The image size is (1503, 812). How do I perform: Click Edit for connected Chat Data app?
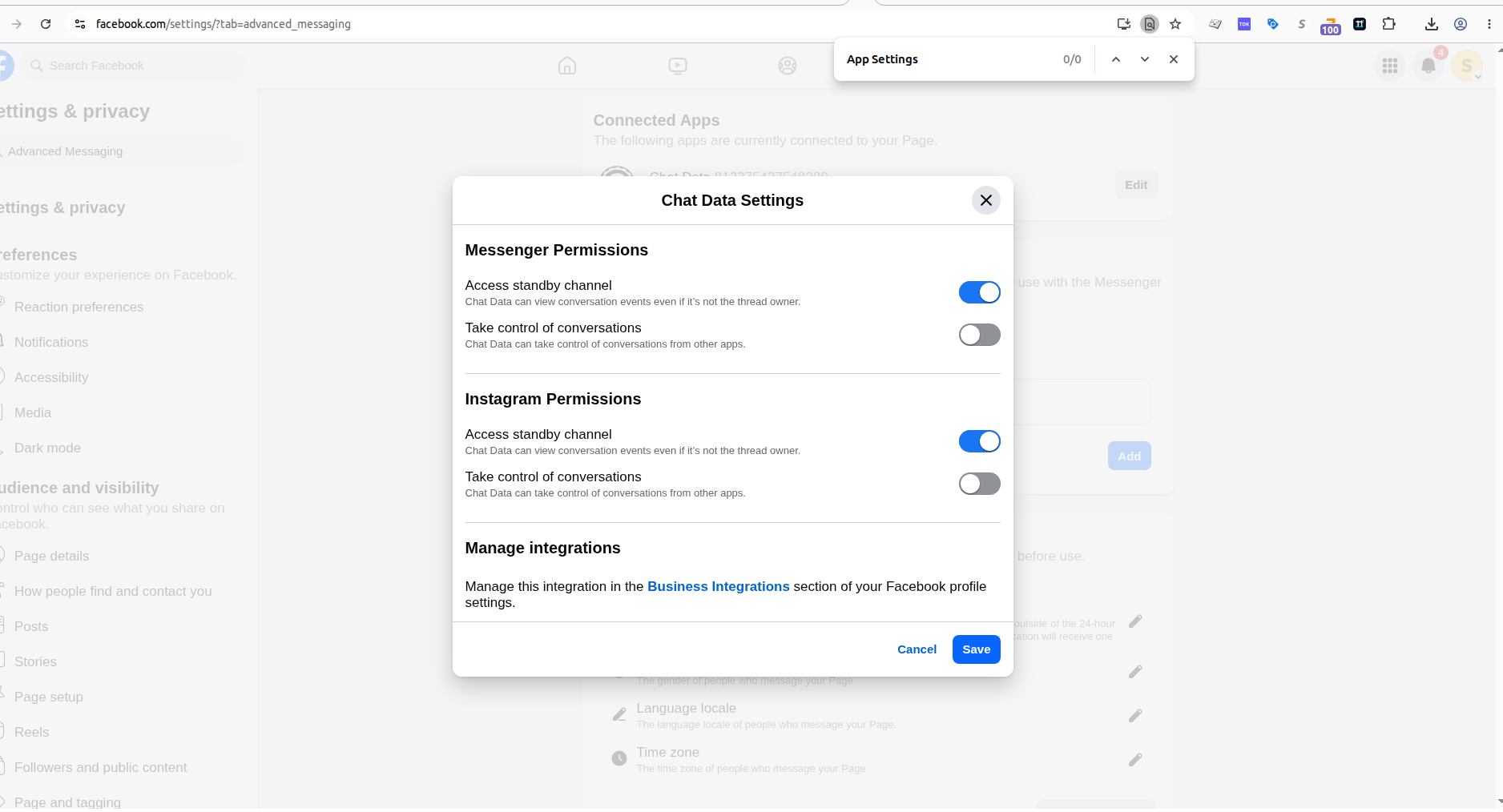pos(1135,185)
